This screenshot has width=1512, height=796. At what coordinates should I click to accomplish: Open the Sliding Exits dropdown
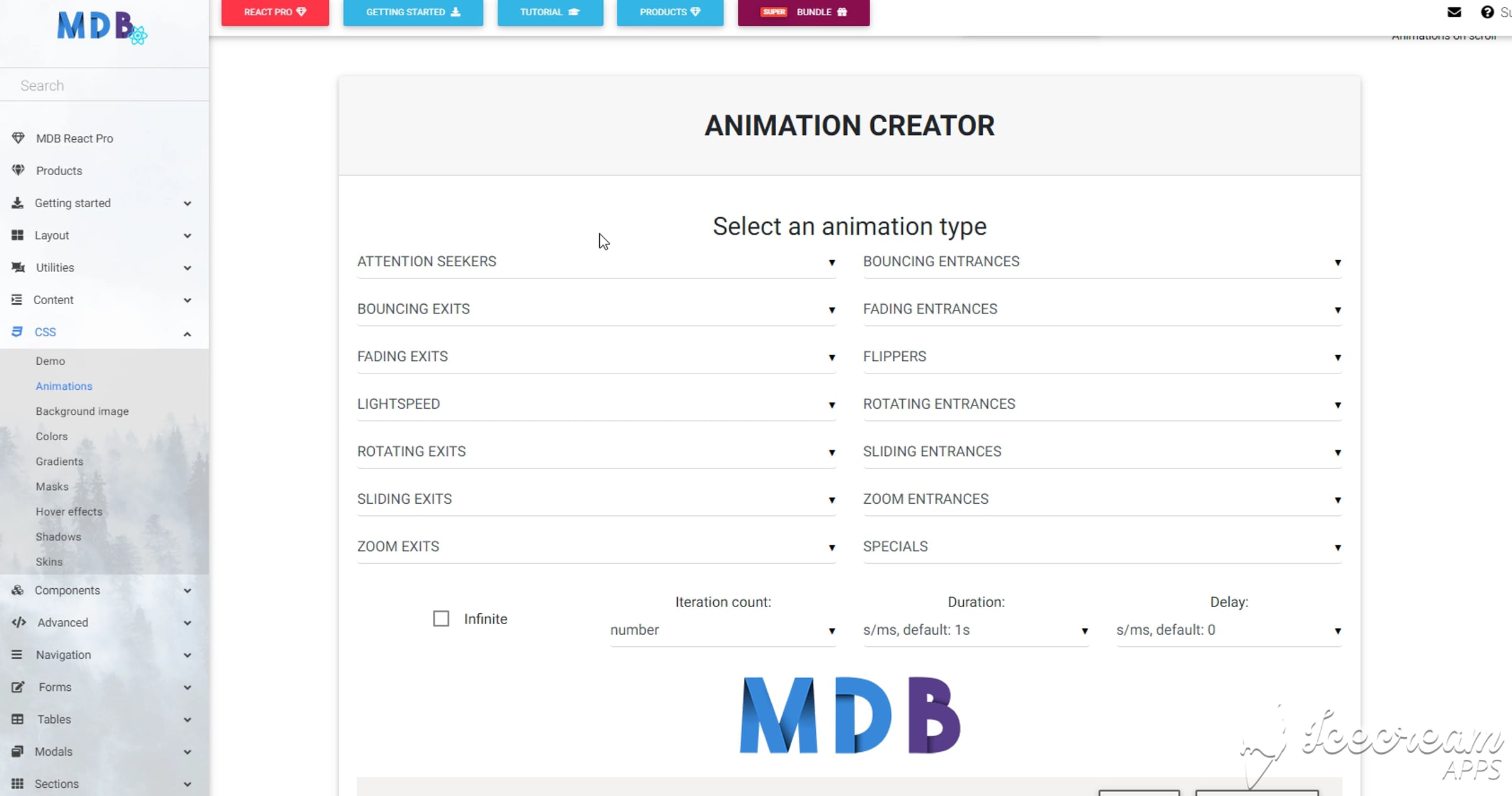597,499
